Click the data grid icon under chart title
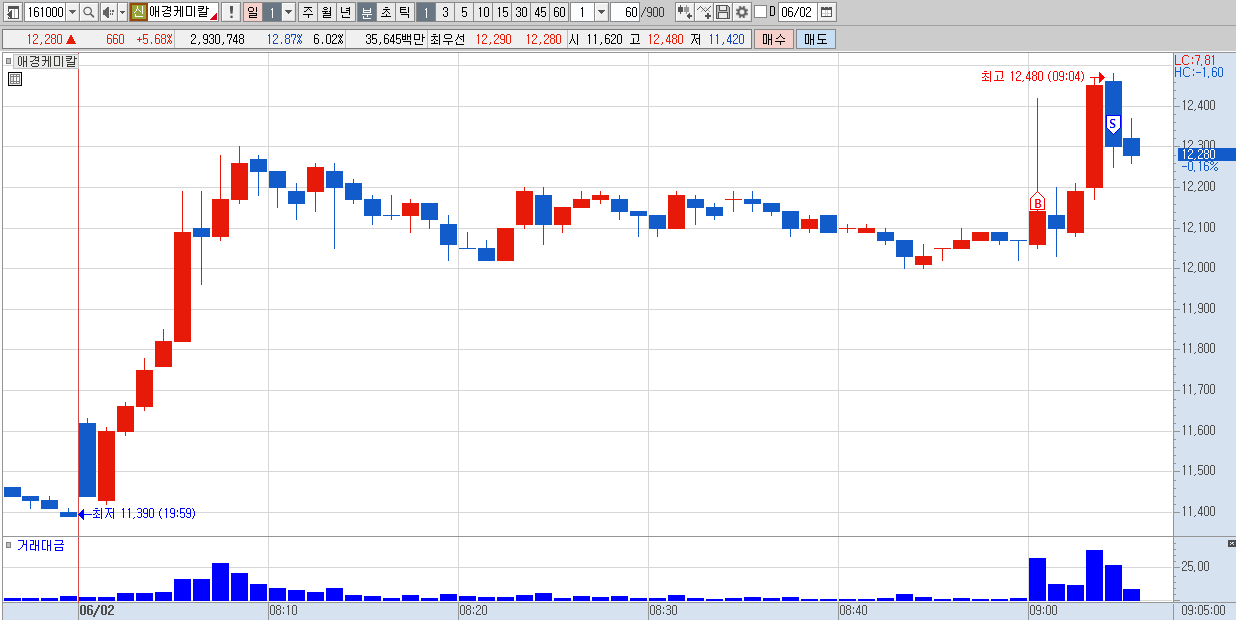1236x620 pixels. (14, 79)
